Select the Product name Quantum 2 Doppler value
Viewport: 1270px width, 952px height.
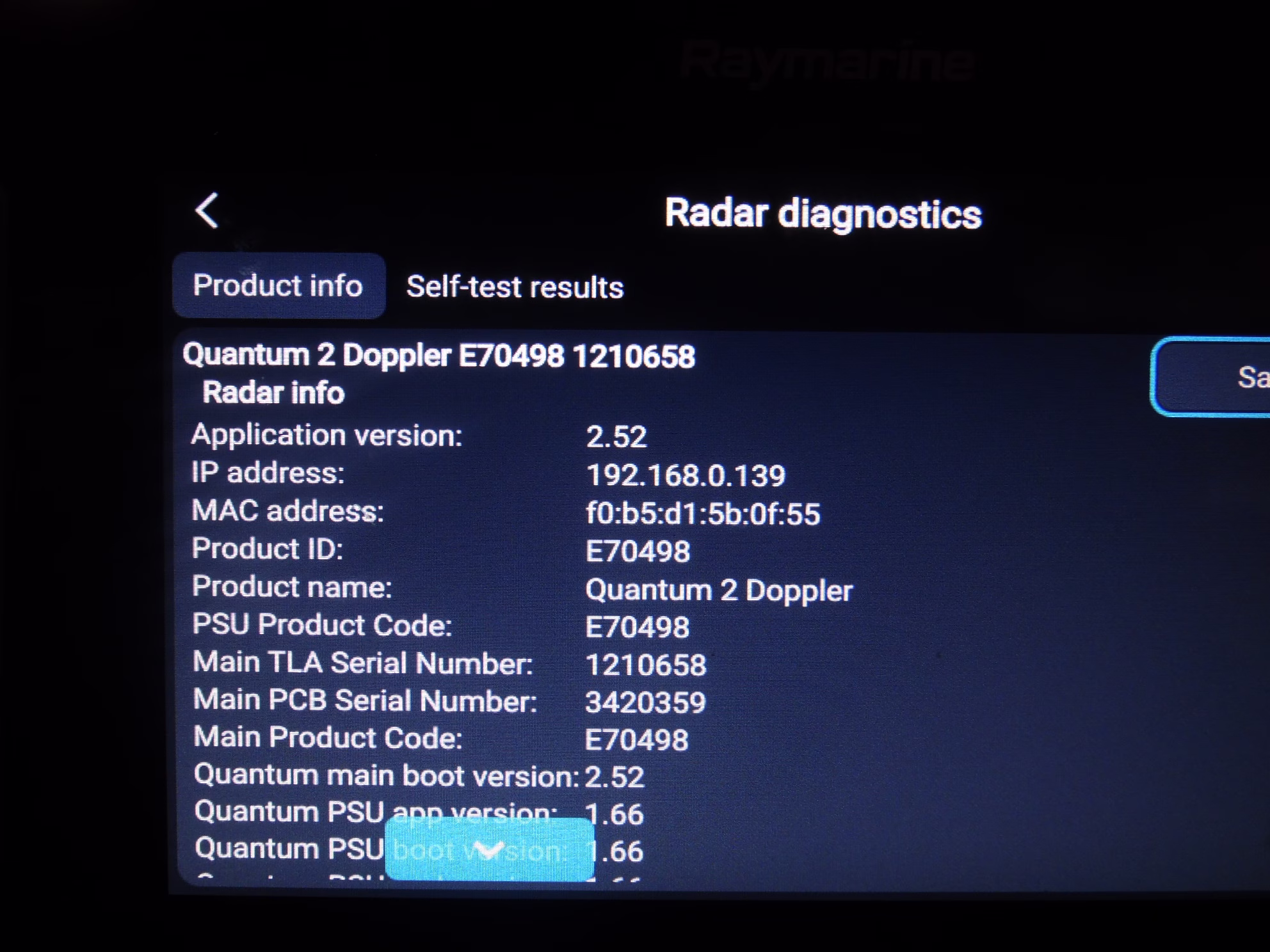click(x=719, y=590)
